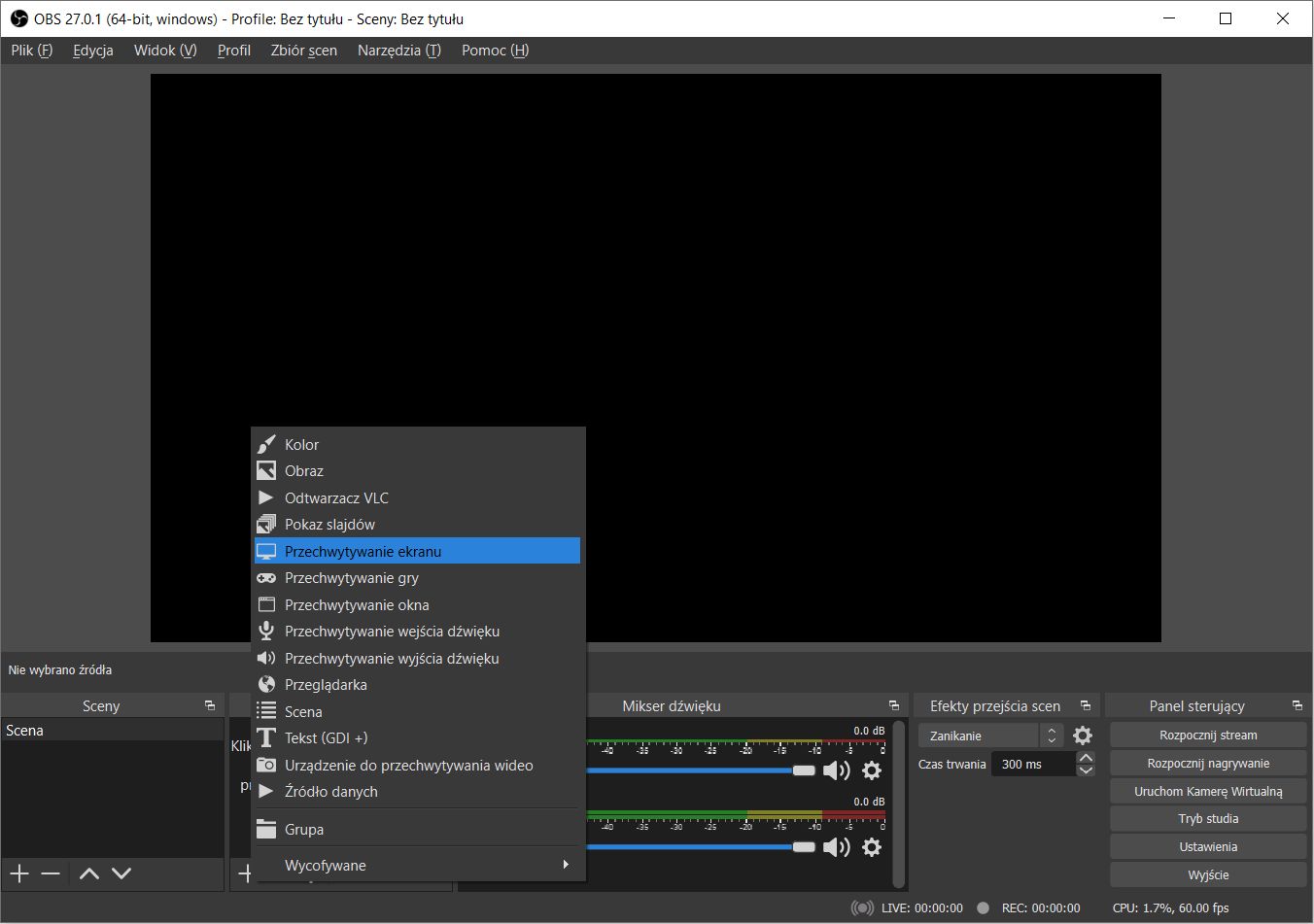The height and width of the screenshot is (924, 1314).
Task: Click the speaker icon for Przechwytywanie wyjścia dźwięku
Action: [265, 658]
